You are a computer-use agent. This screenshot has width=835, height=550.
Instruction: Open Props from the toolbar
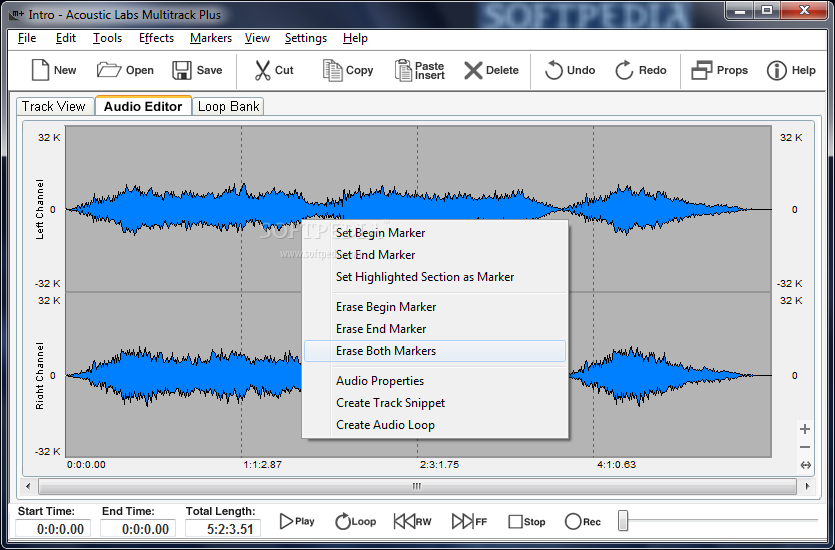coord(719,70)
